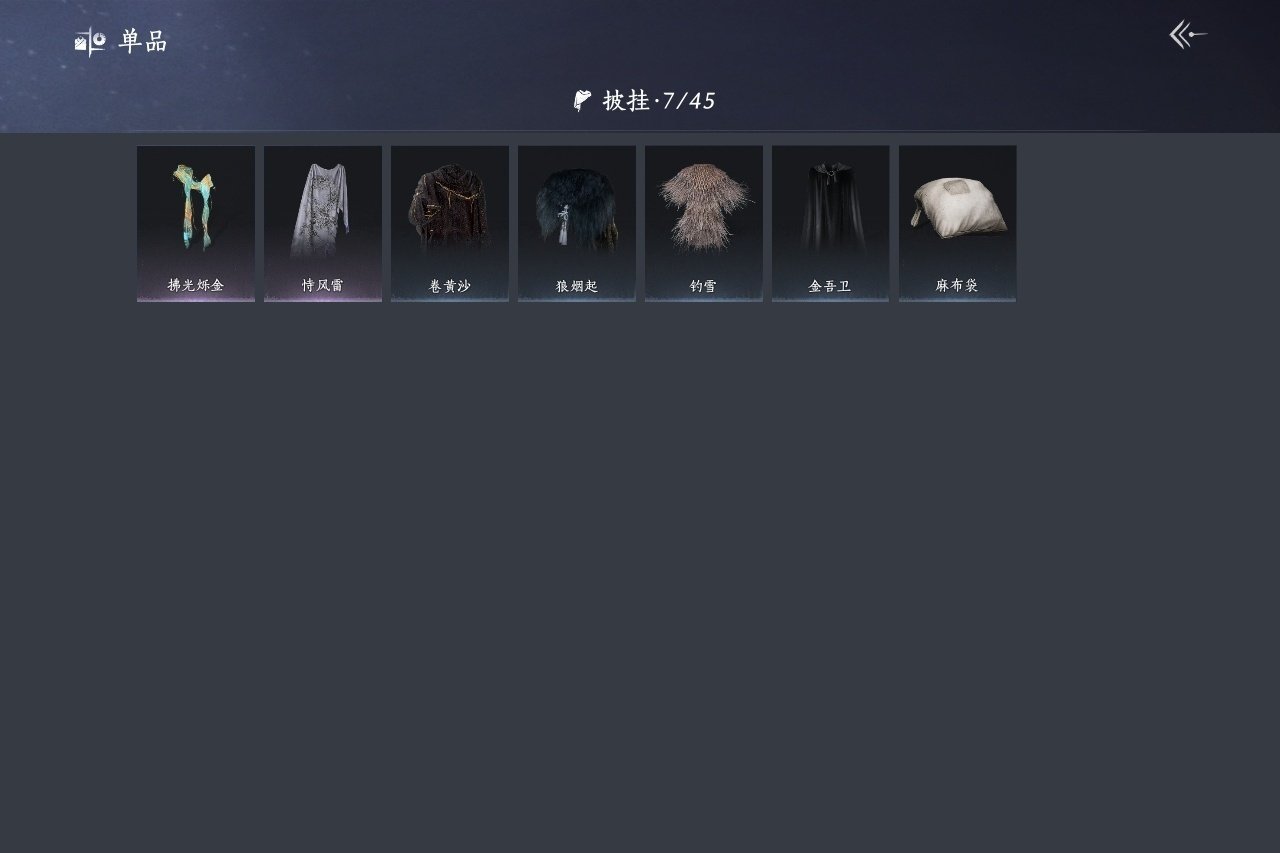Select the 拂光烁金 iridescent scarf image
The width and height of the screenshot is (1280, 853).
[196, 208]
